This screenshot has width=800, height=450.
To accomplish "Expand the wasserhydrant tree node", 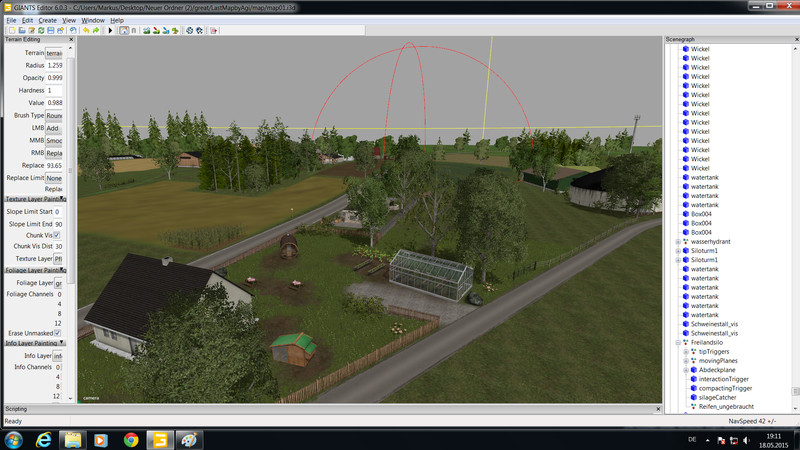I will [x=678, y=241].
